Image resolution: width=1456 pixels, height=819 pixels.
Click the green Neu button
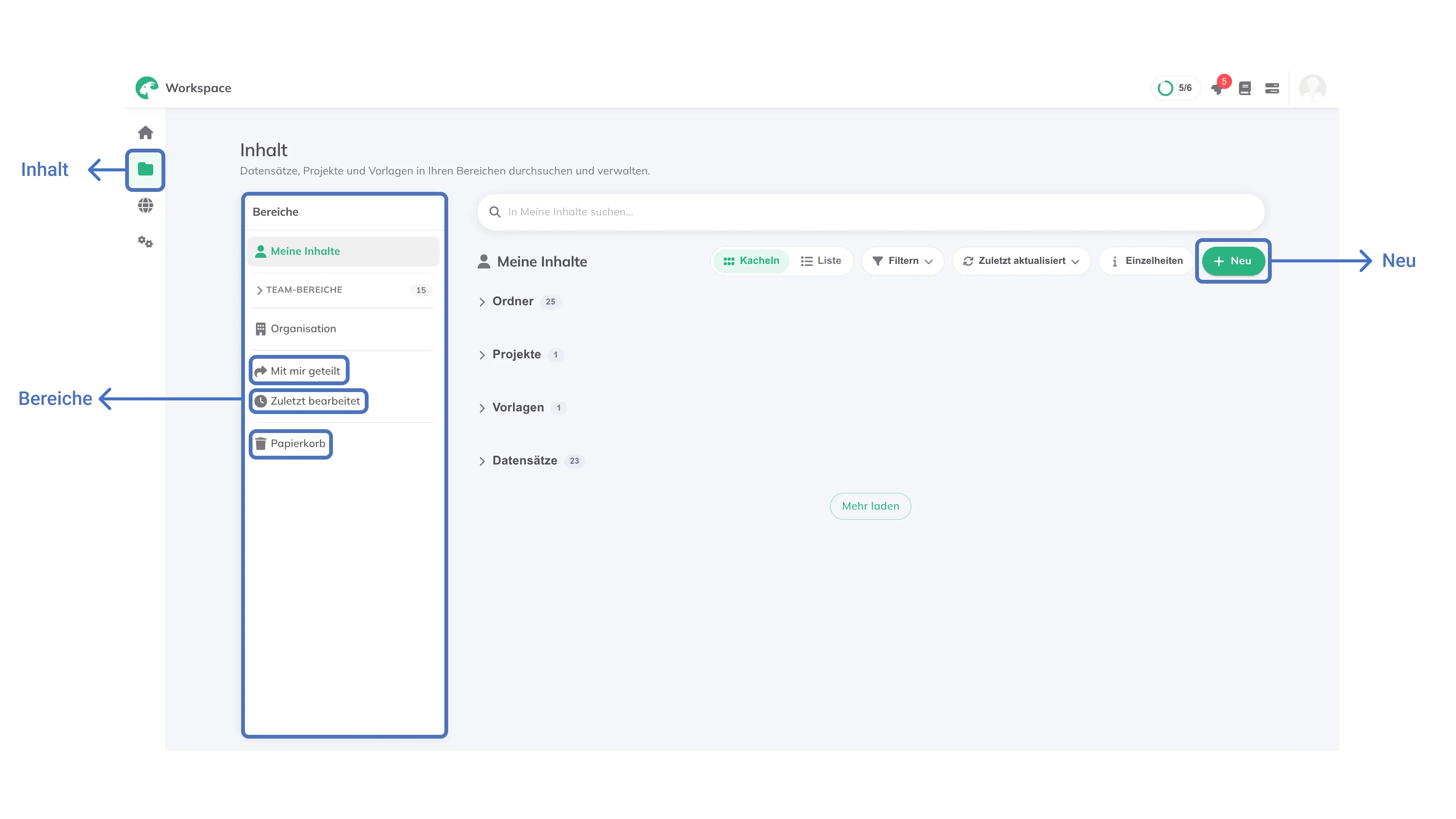click(1233, 261)
